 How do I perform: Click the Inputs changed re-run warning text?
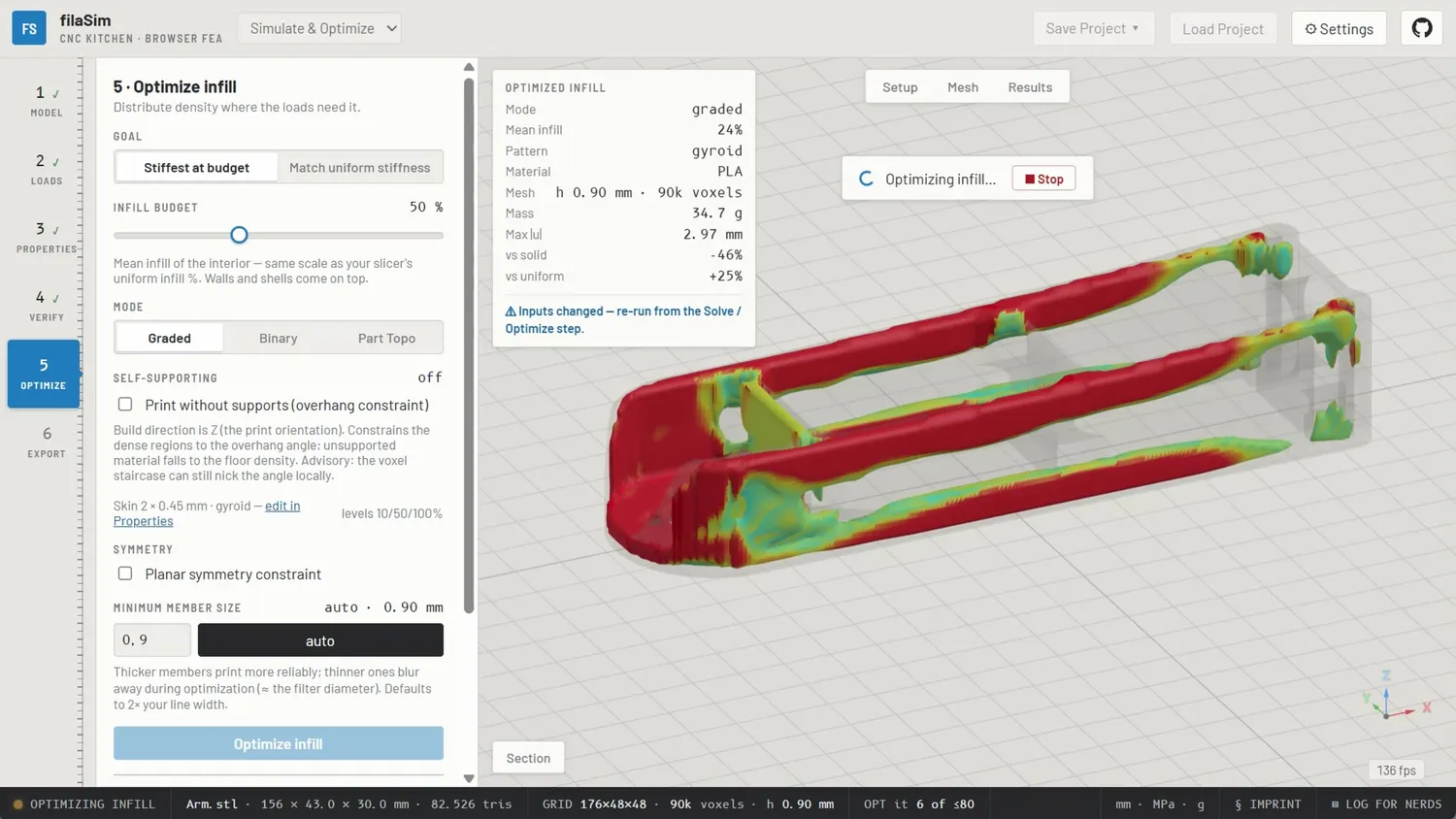pos(623,320)
